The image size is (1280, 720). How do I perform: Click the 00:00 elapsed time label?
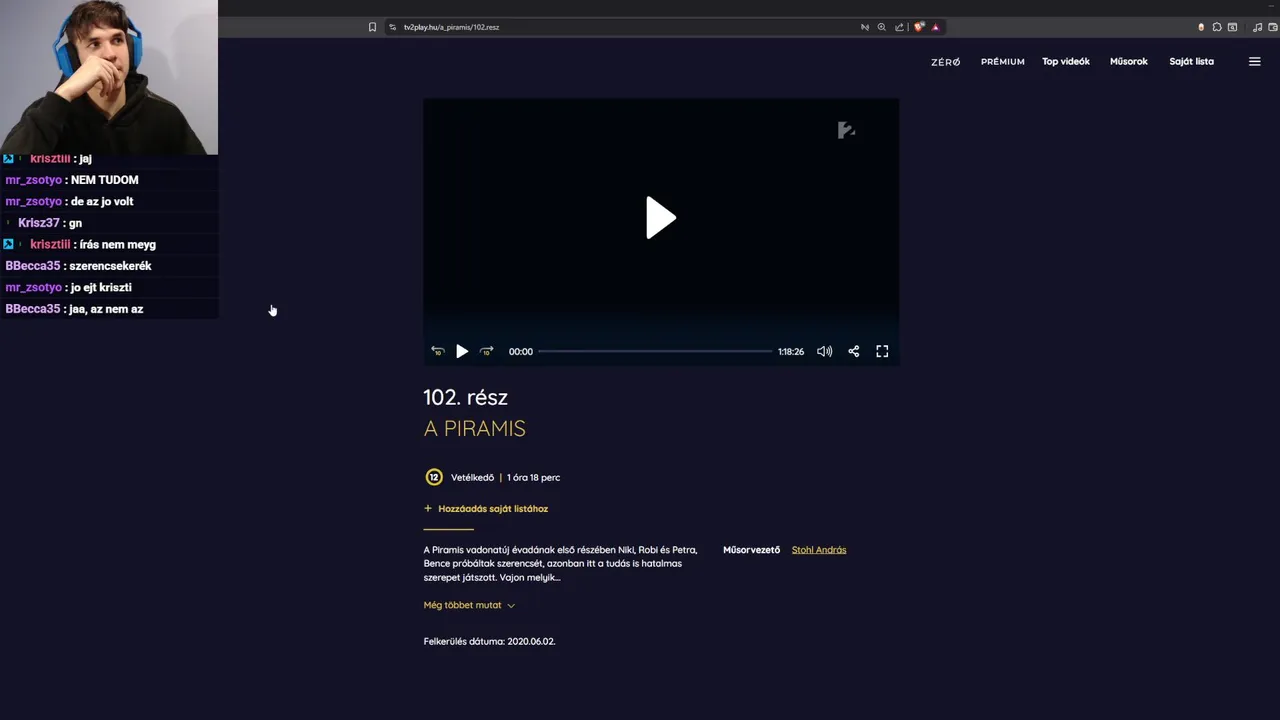pos(520,351)
